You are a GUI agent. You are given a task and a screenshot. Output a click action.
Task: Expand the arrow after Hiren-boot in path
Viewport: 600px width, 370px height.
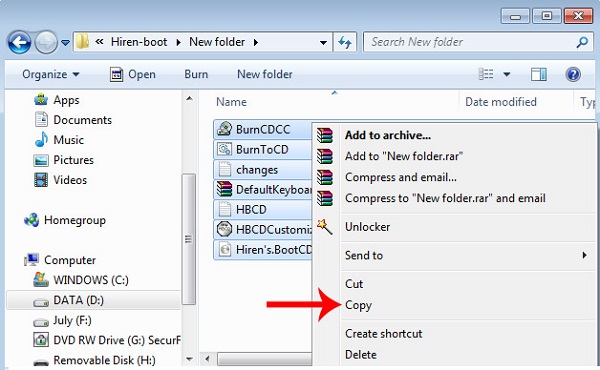tap(178, 42)
